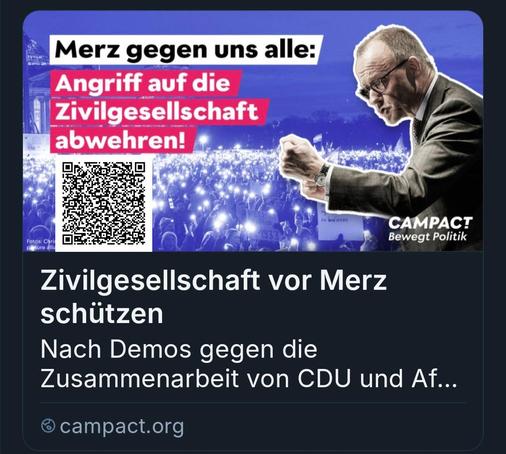Click the 'Bewegt Politik' tagline
This screenshot has width=506, height=454.
click(428, 237)
